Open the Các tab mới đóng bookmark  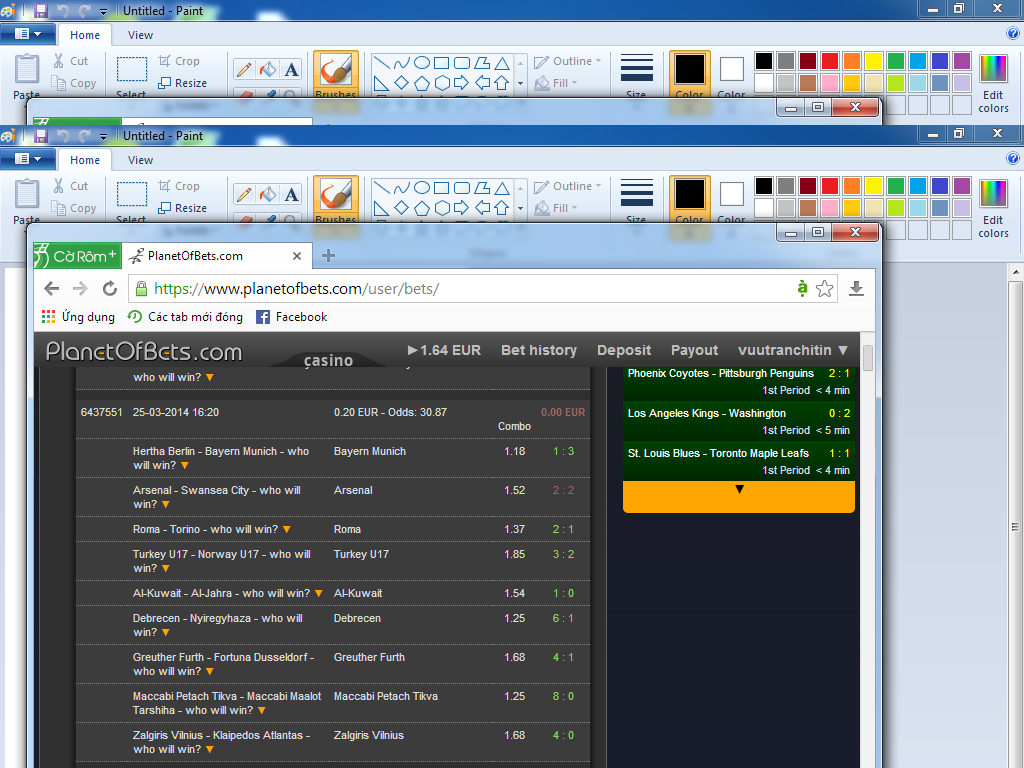[x=185, y=317]
